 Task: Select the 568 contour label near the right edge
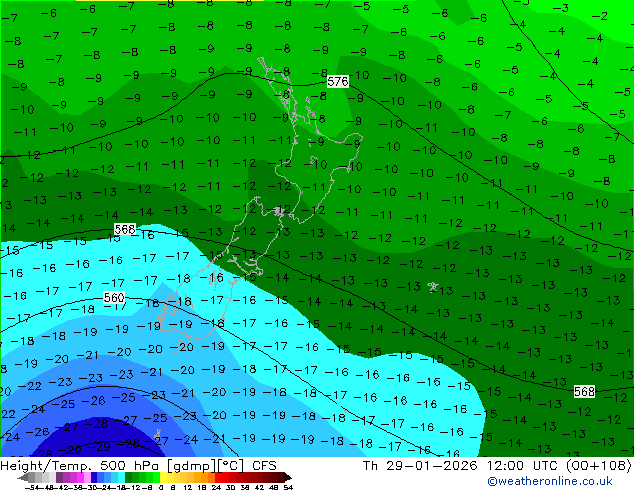click(584, 391)
